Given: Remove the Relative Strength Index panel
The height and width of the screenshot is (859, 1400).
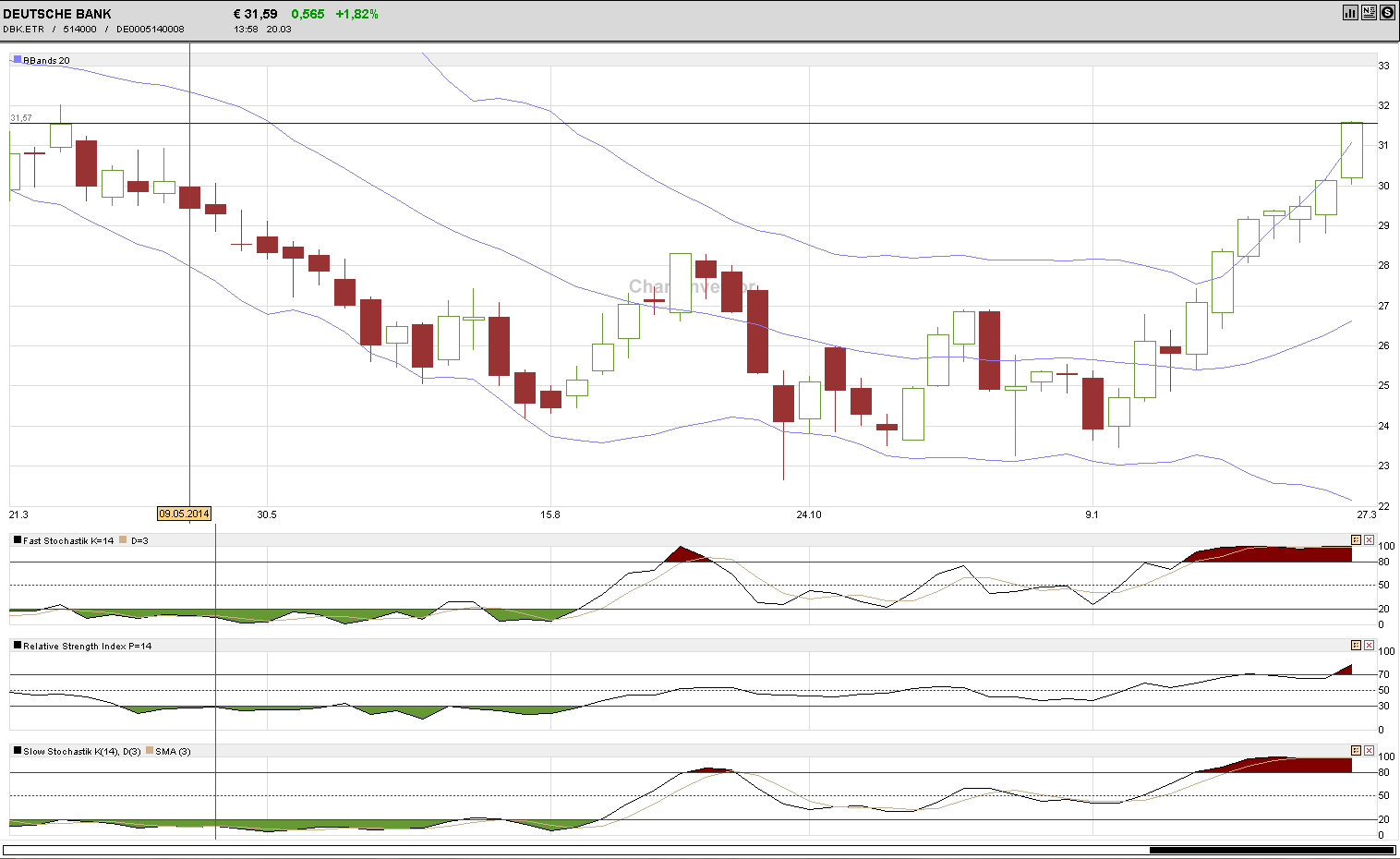Looking at the screenshot, I should pos(1369,645).
